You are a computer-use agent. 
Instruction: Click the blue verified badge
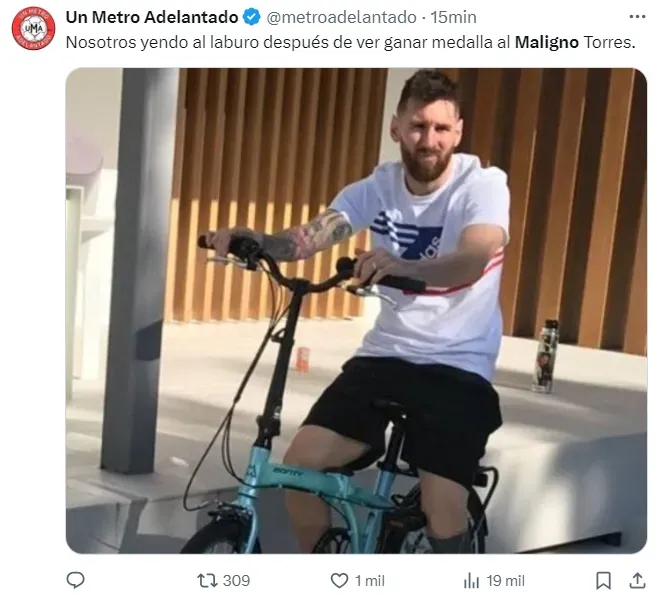tap(251, 18)
